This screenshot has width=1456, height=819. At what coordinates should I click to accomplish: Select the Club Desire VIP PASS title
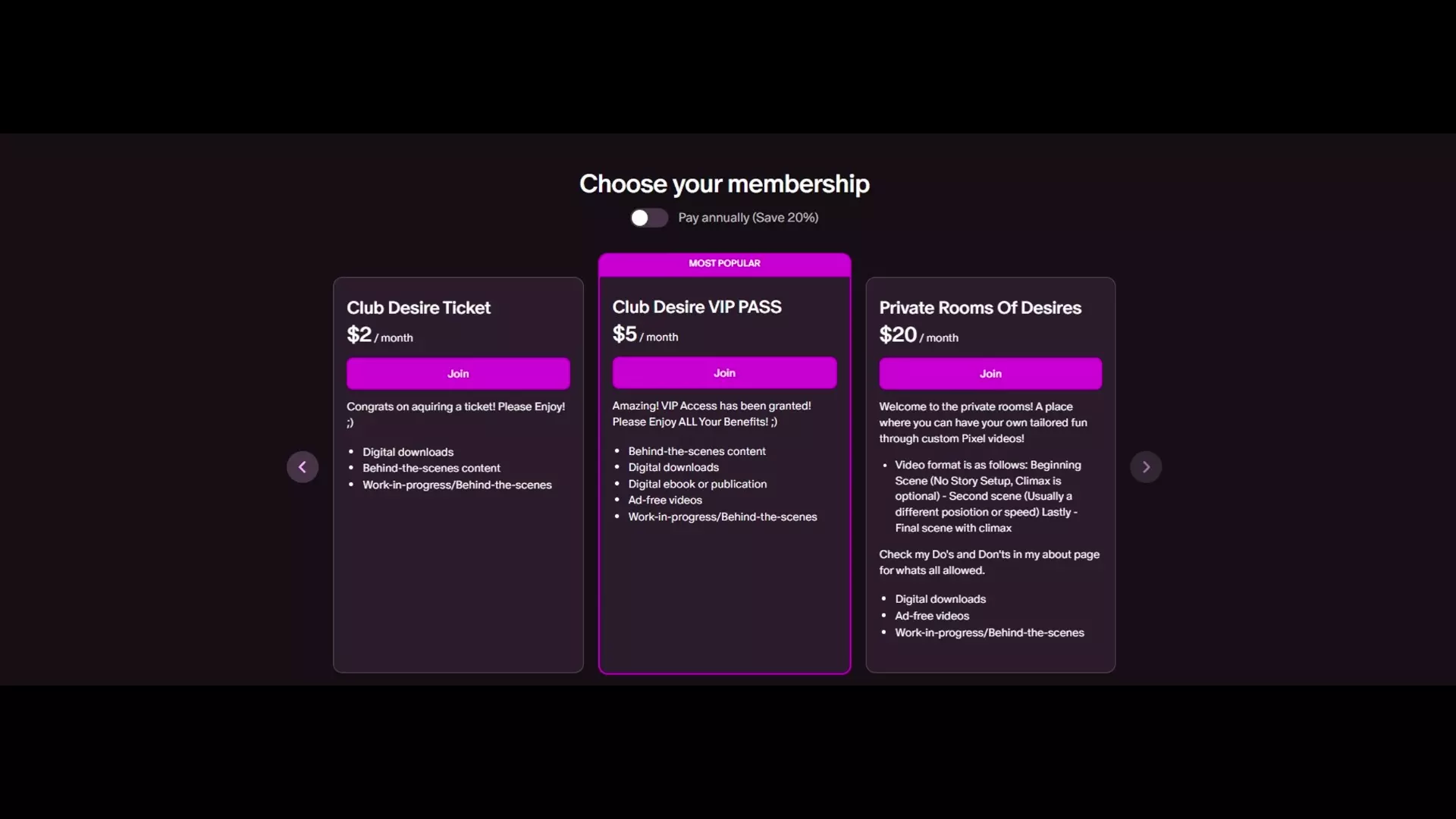coord(697,307)
